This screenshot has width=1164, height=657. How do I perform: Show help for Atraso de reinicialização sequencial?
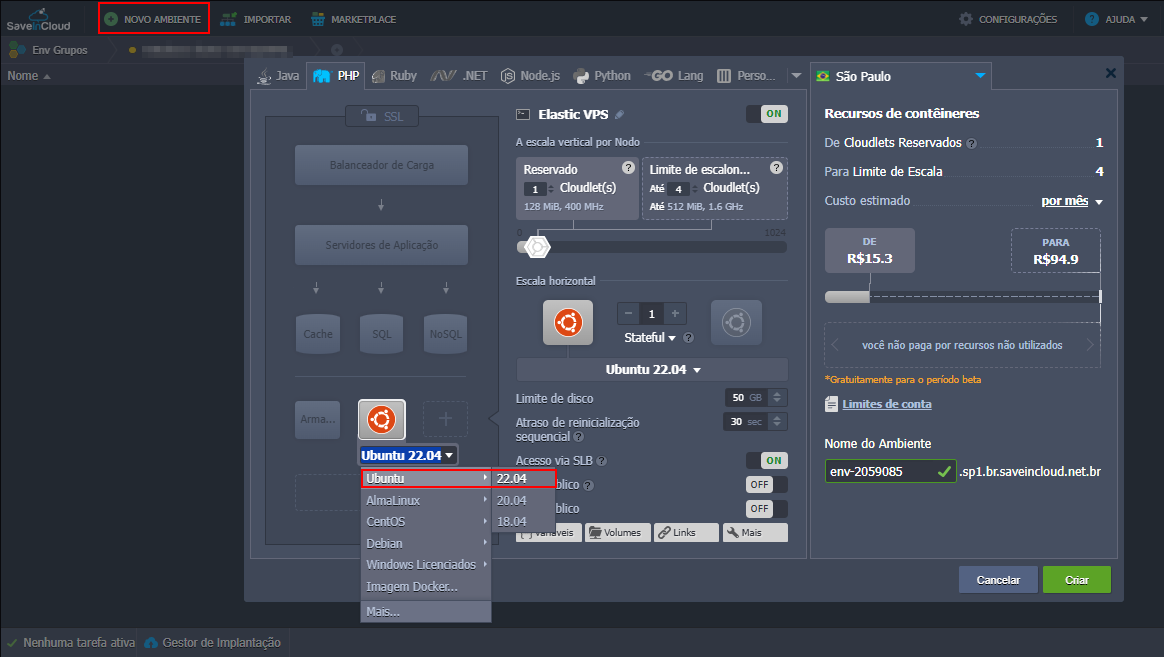click(x=579, y=437)
